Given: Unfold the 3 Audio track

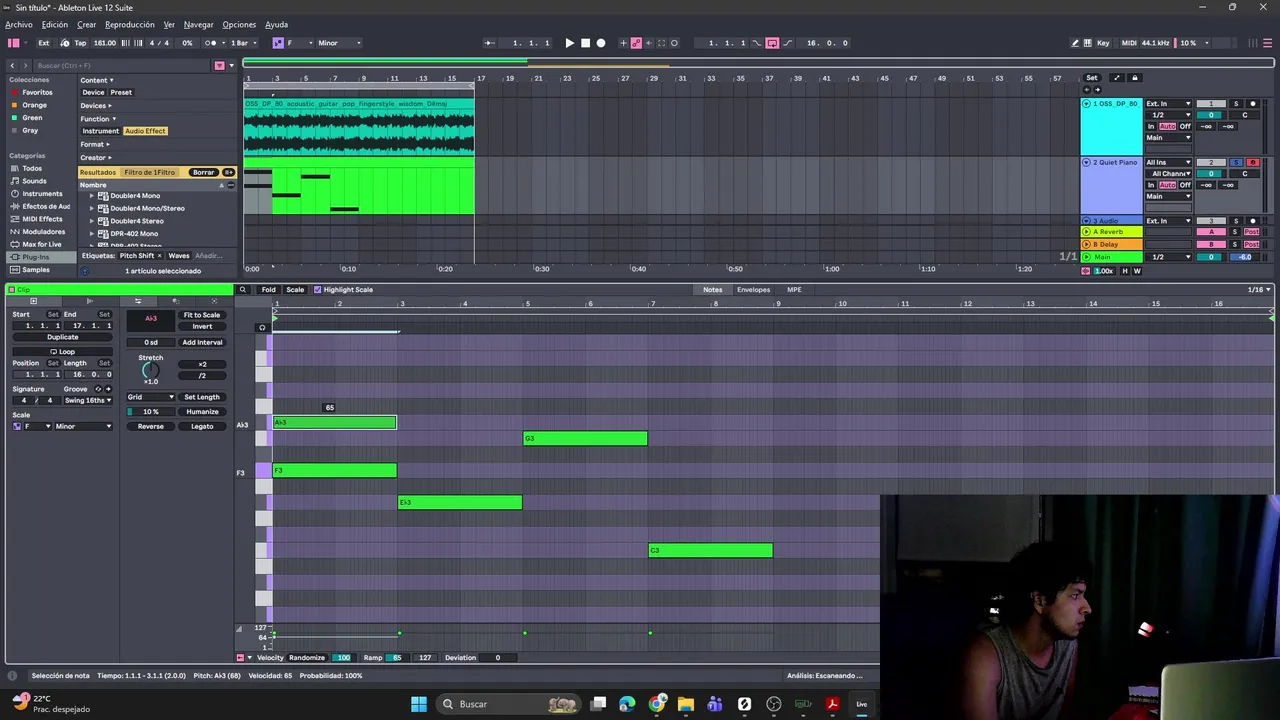Looking at the screenshot, I should (1086, 220).
